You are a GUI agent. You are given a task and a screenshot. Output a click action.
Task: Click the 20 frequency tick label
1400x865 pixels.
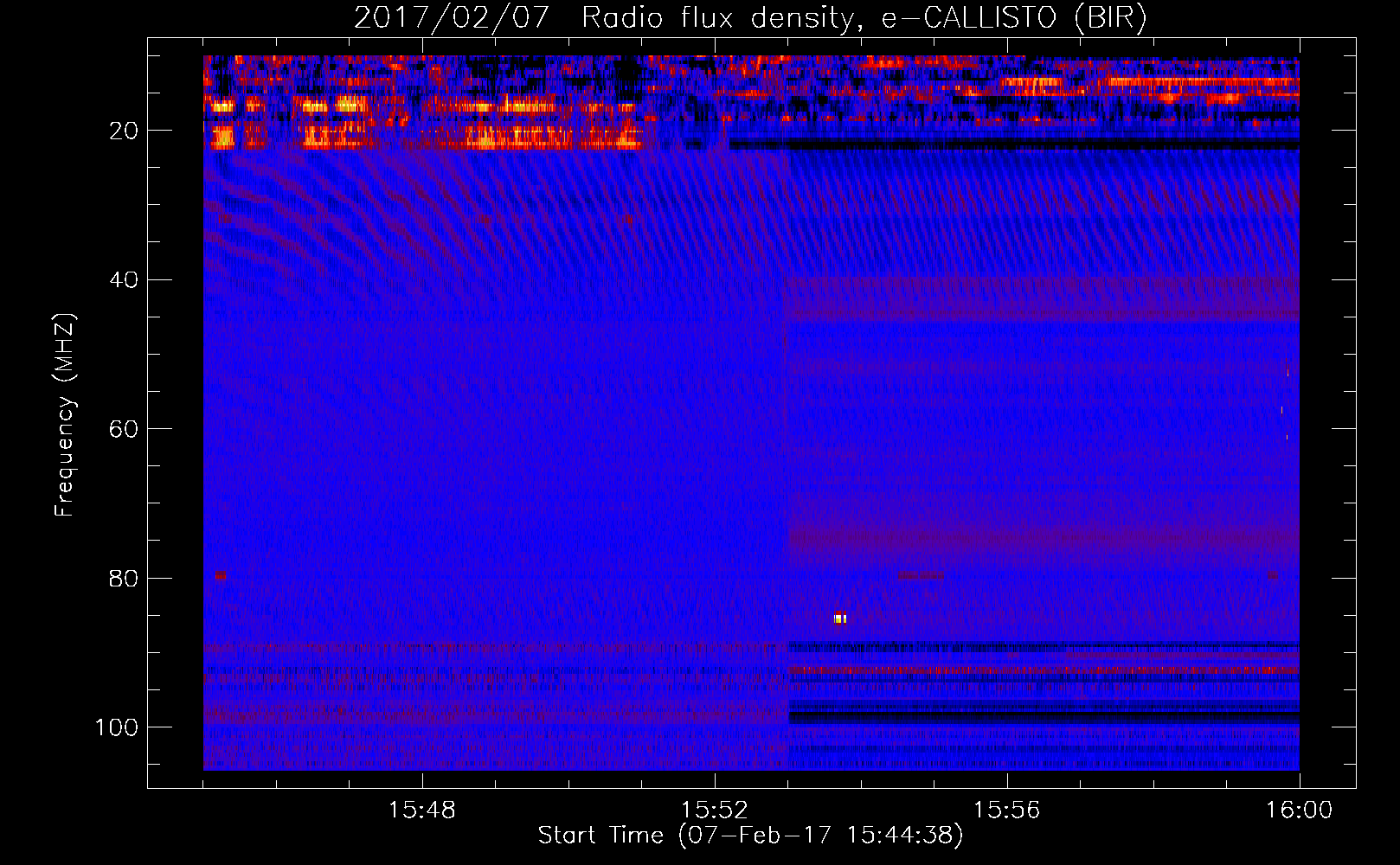click(123, 131)
